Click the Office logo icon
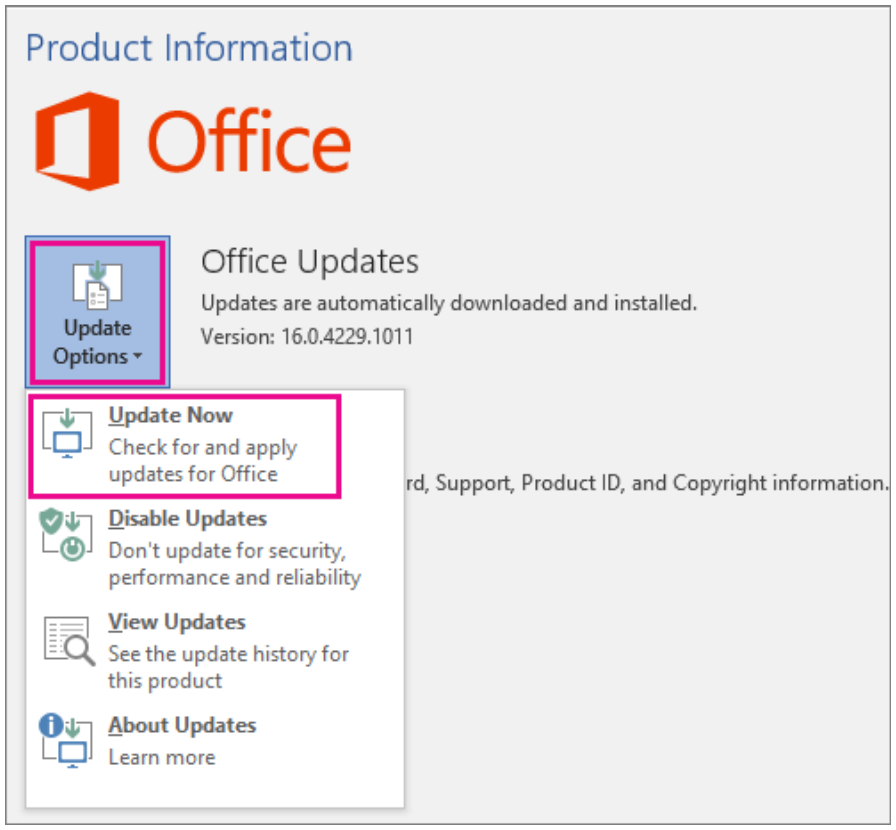The height and width of the screenshot is (830, 896). [78, 141]
